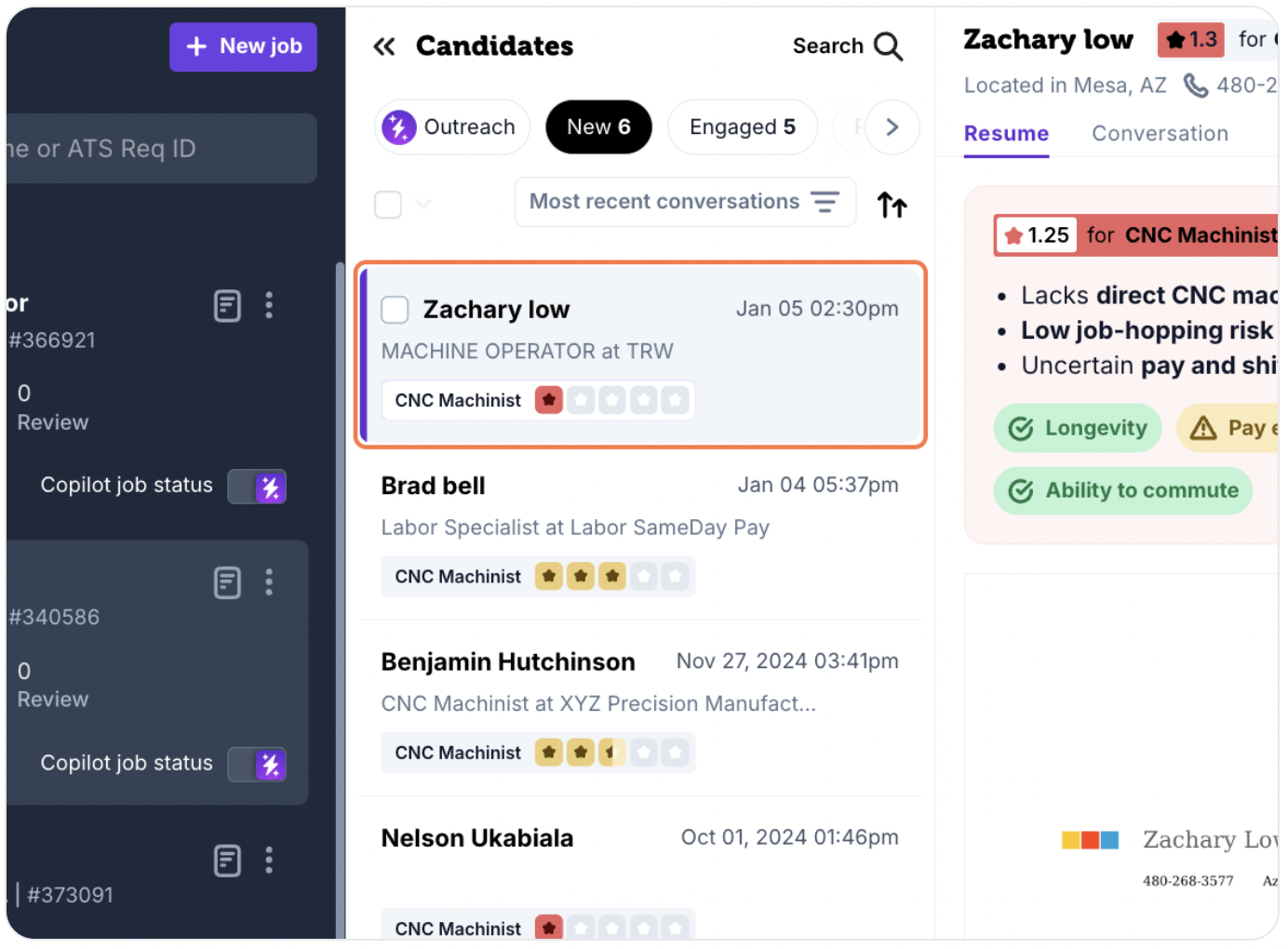
Task: Expand select-all checkbox dropdown arrow
Action: 423,204
